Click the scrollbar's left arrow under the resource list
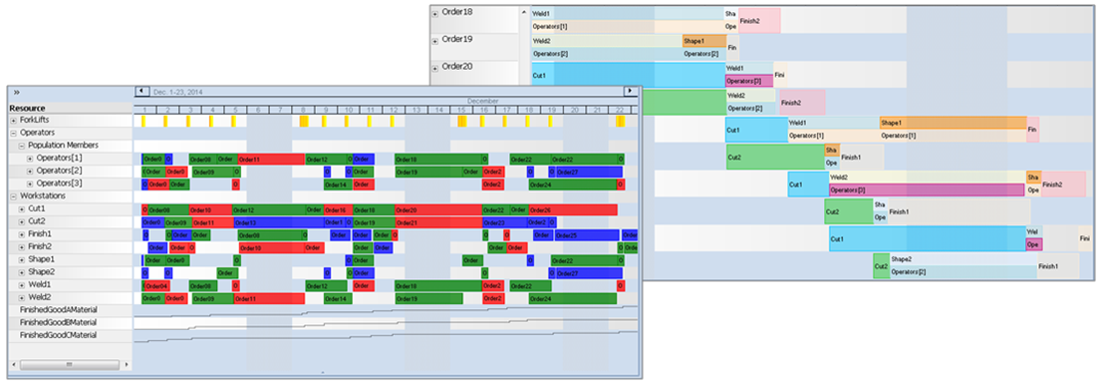1100x383 pixels. (14, 365)
